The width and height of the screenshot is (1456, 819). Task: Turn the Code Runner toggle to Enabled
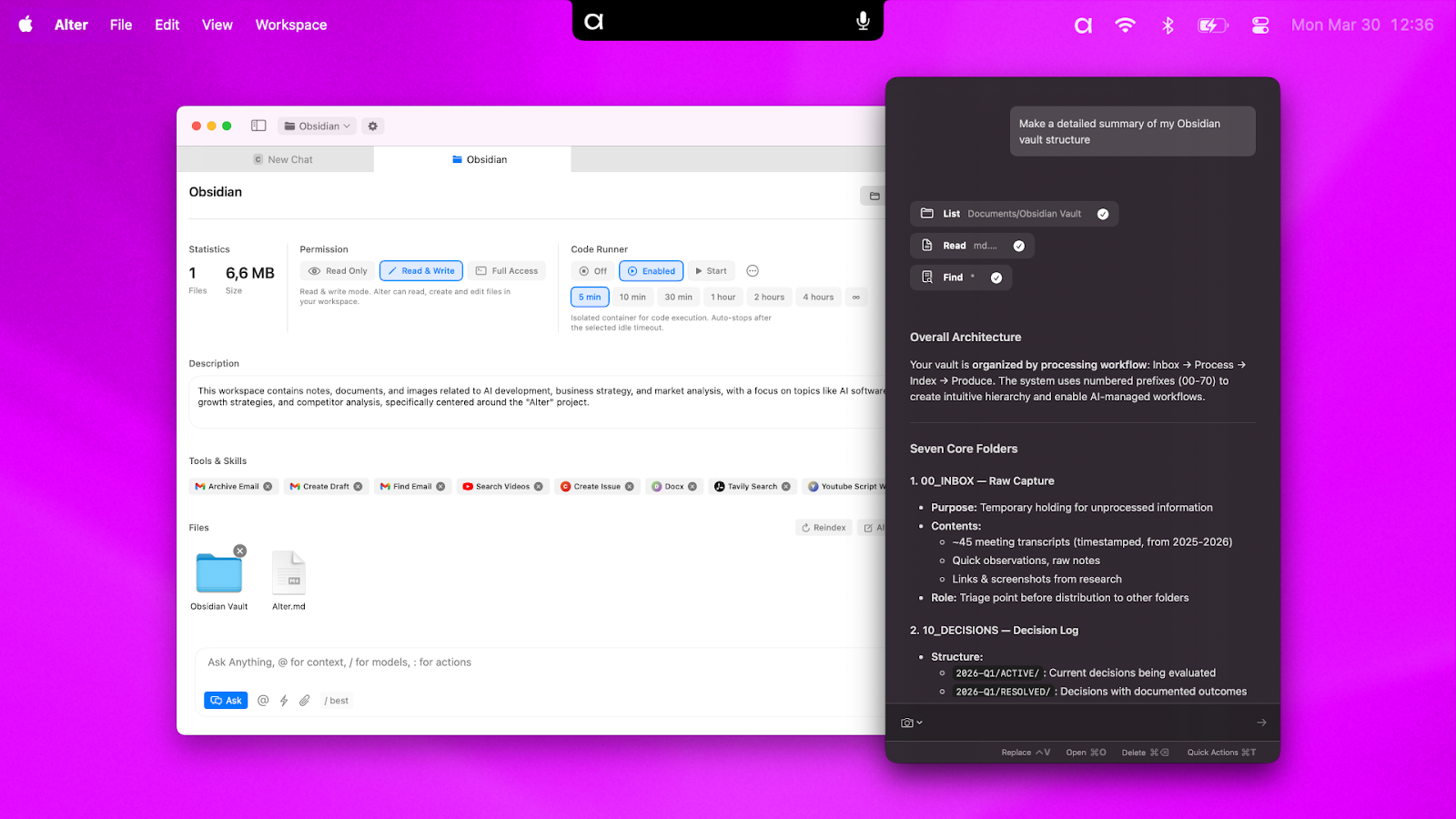[651, 270]
